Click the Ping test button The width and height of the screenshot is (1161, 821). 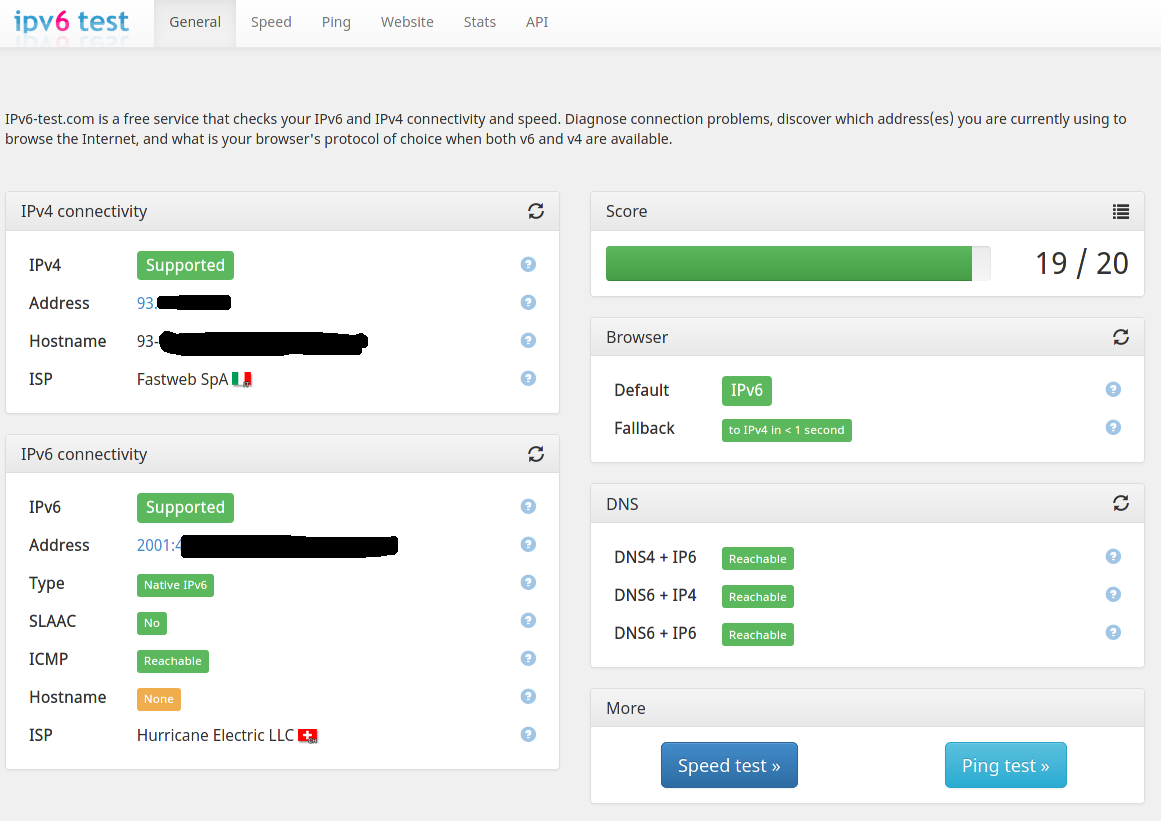tap(1006, 765)
